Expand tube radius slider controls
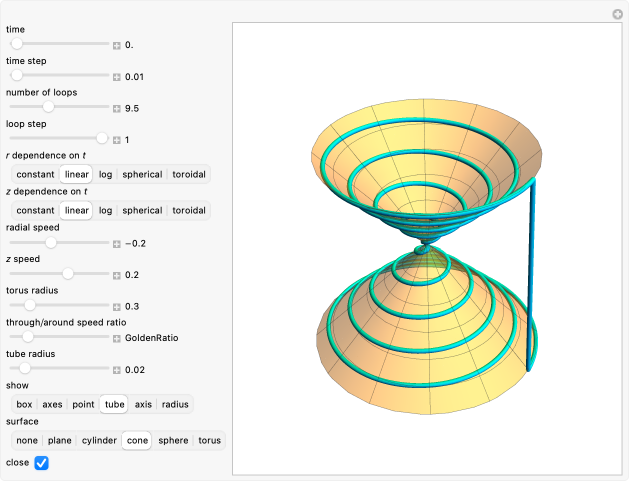Screen dimensions: 629x482 coord(117,369)
